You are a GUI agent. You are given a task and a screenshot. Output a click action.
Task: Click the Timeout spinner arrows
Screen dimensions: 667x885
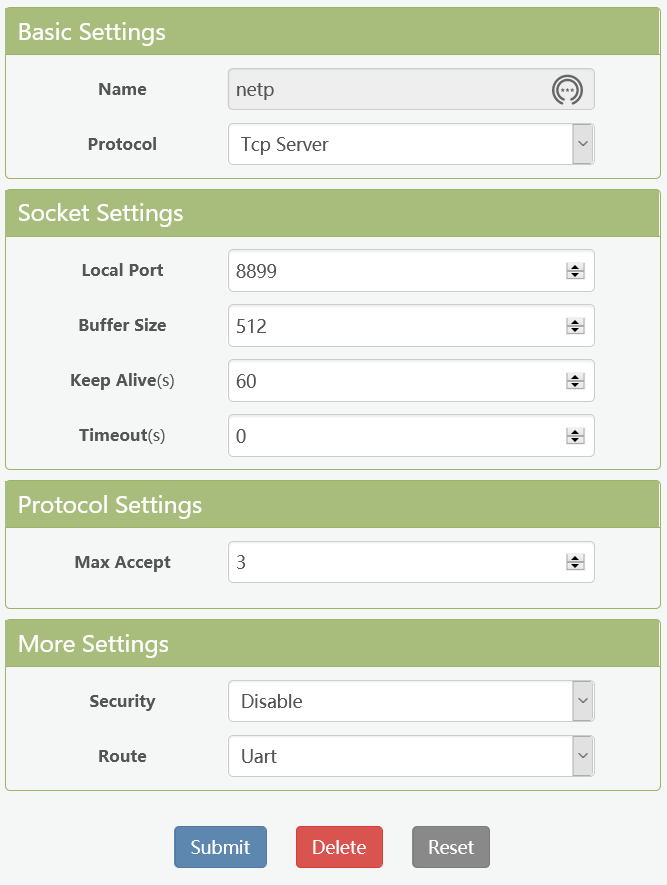pos(575,436)
